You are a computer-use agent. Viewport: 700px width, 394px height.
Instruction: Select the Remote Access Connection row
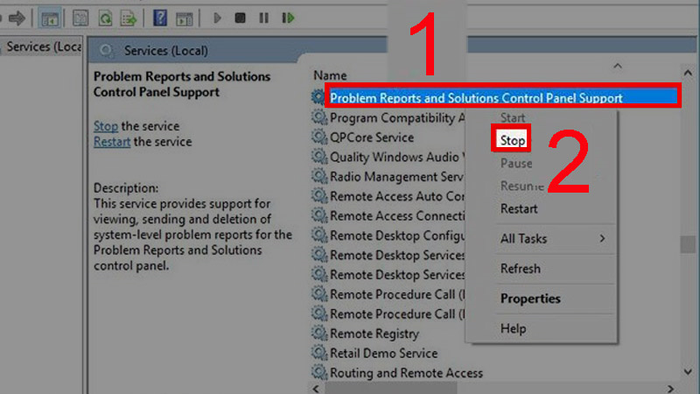(x=397, y=216)
